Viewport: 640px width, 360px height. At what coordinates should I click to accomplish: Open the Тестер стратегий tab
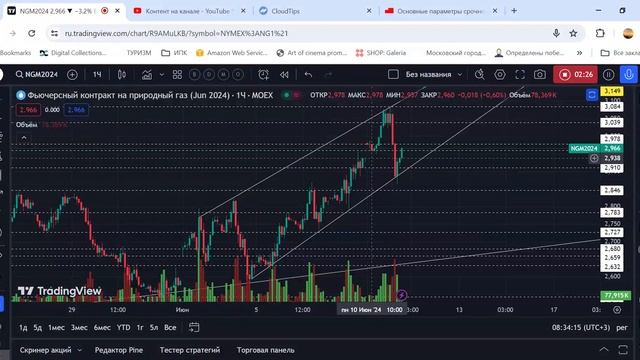coord(190,350)
